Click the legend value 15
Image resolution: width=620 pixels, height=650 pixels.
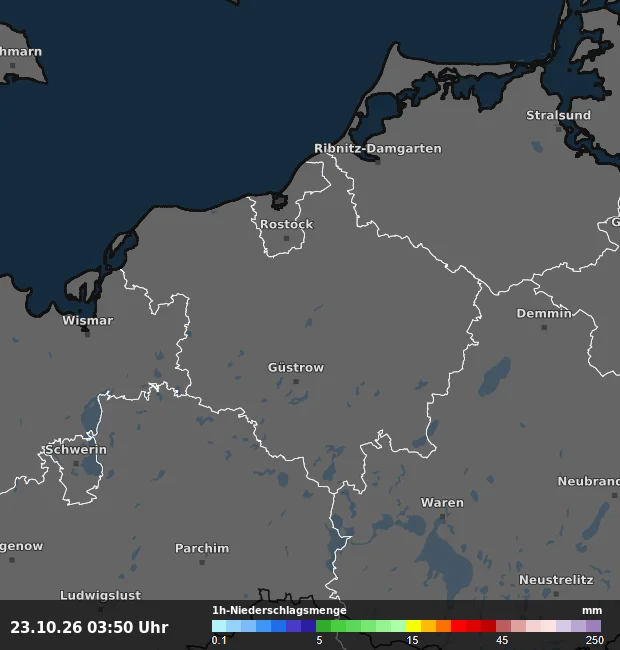(412, 640)
